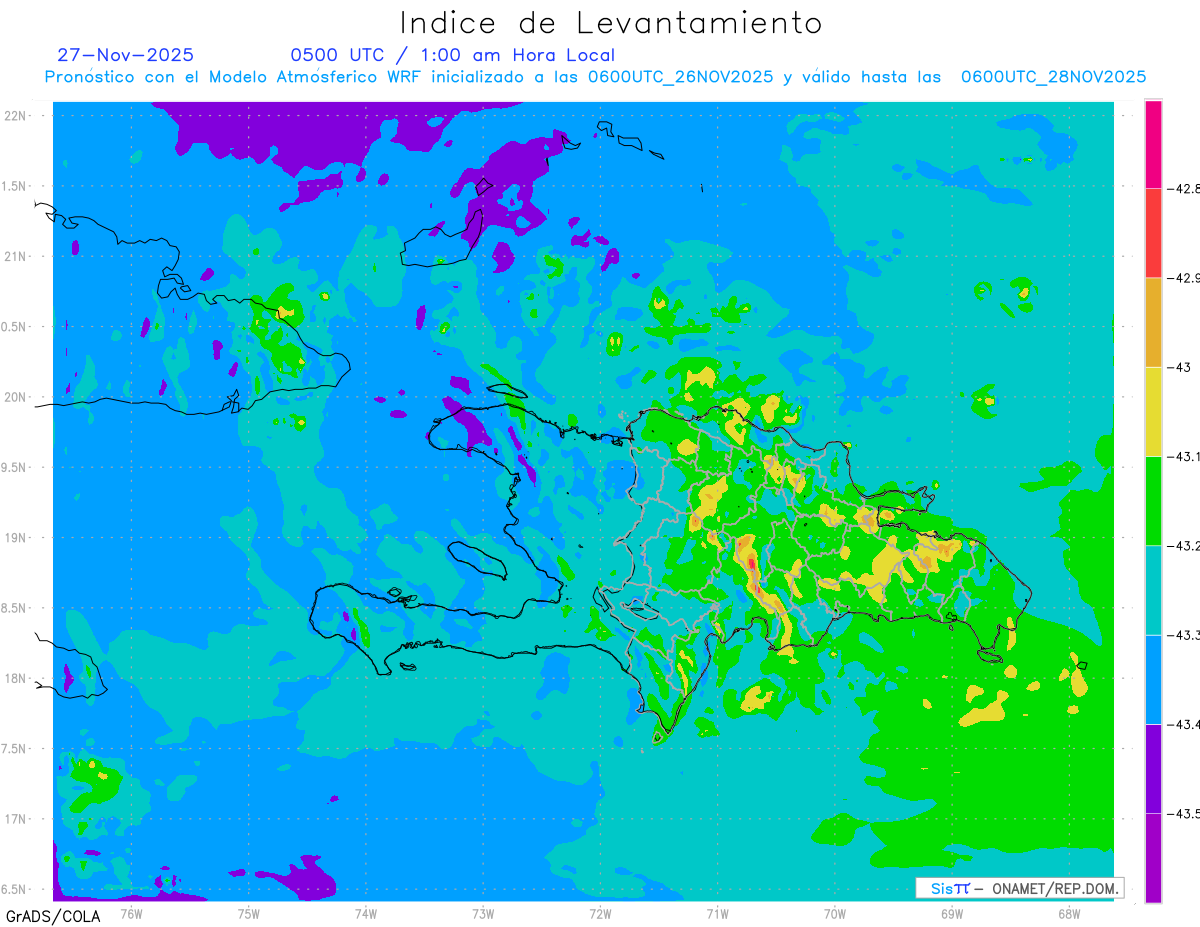Click the '22N' latitude label
Screen dimensions: 1200x927
(16, 116)
